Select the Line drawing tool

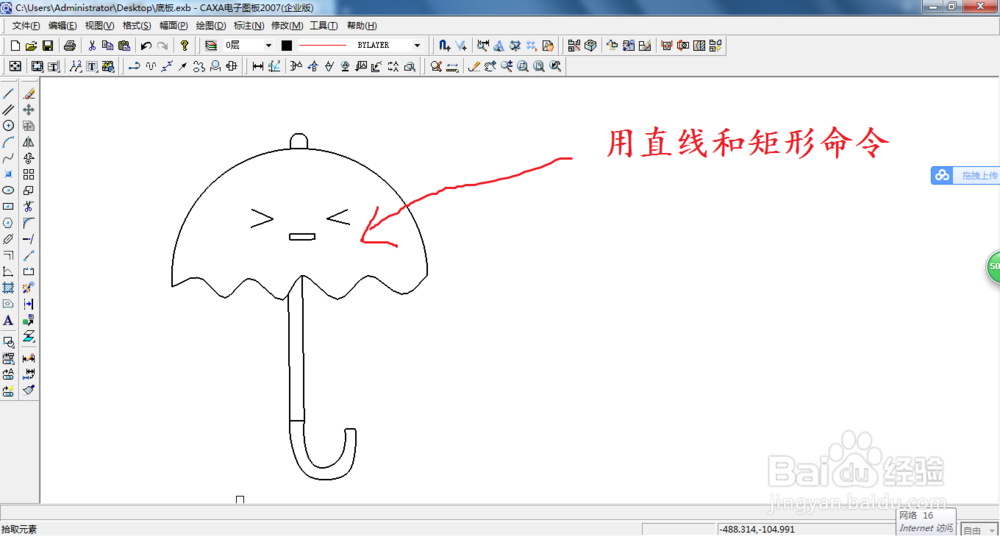pos(8,94)
